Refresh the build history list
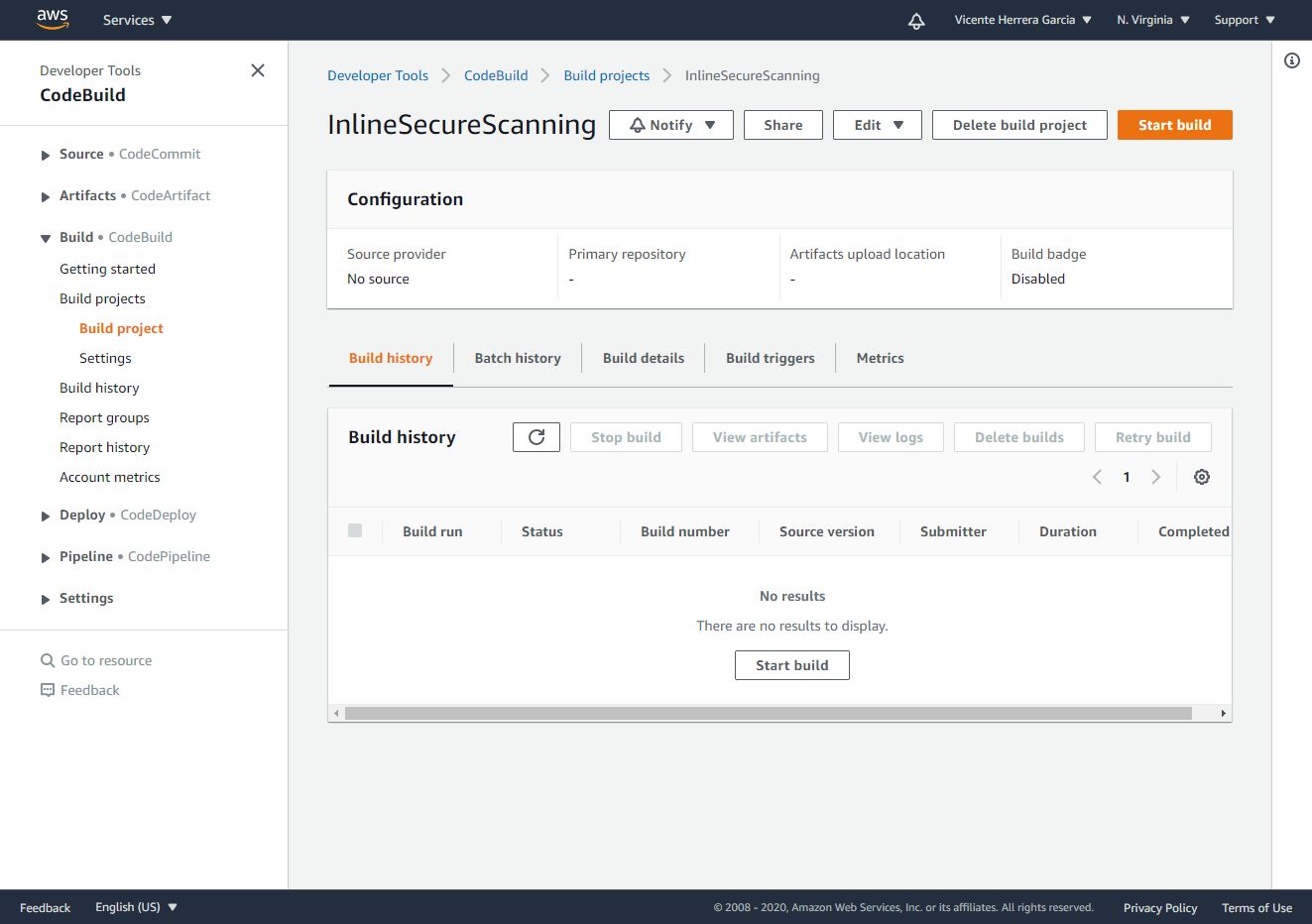This screenshot has width=1312, height=924. [537, 437]
